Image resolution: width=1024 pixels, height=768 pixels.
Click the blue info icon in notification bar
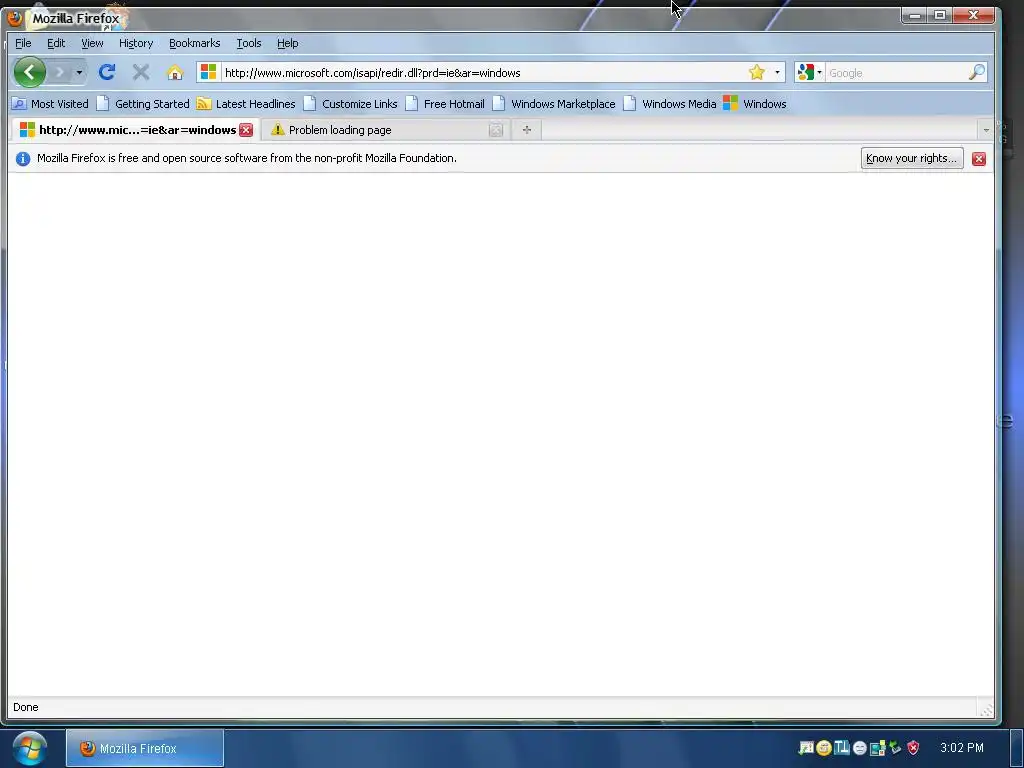click(23, 159)
